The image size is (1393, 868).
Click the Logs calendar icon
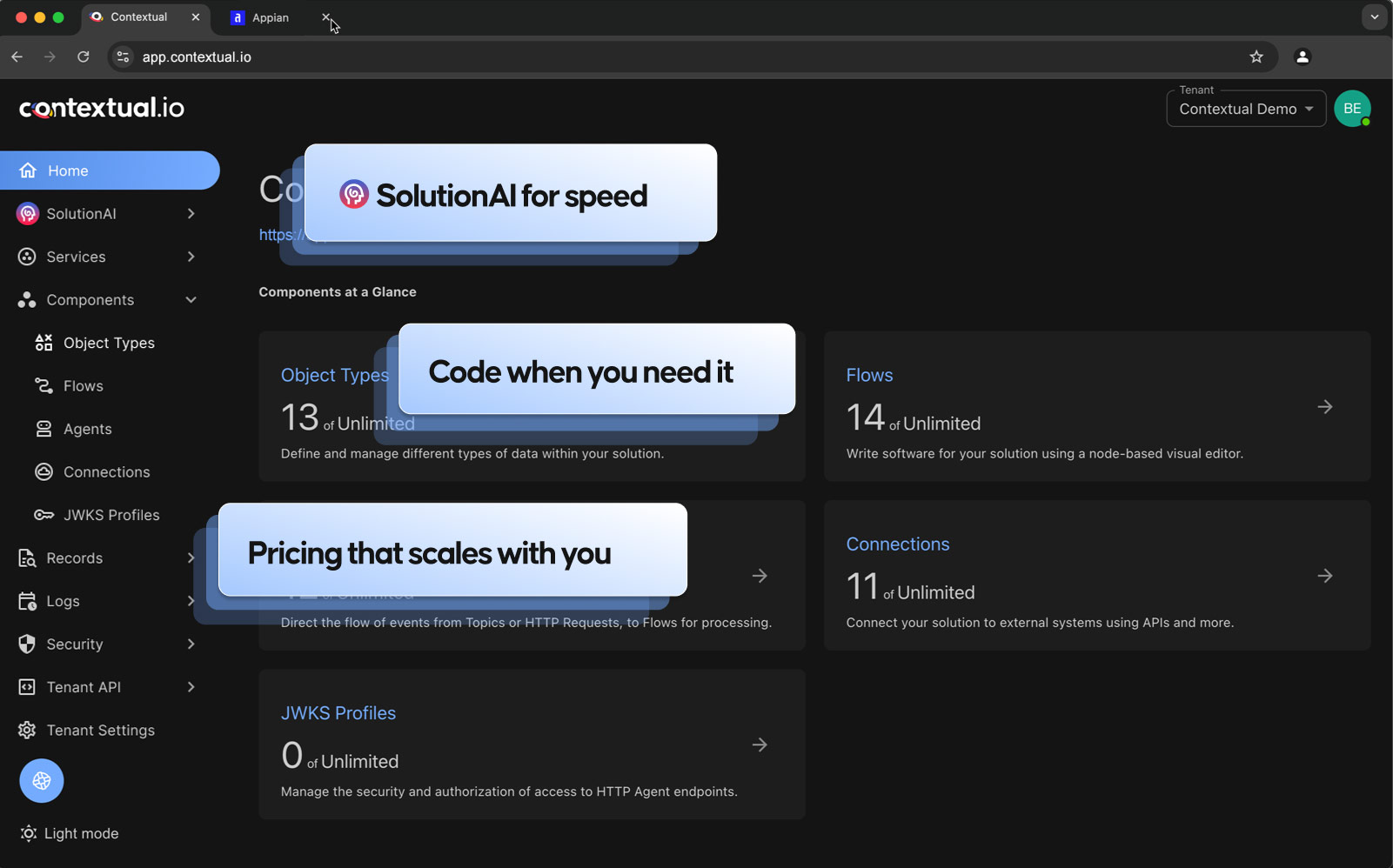coord(27,601)
